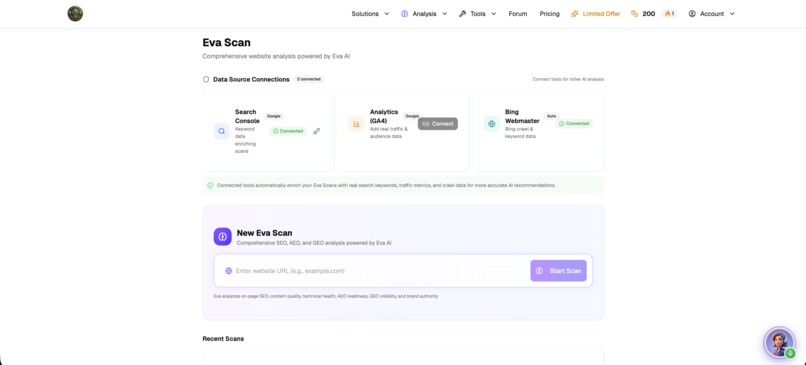Open the Analysis dropdown menu
The height and width of the screenshot is (365, 806).
click(x=424, y=14)
